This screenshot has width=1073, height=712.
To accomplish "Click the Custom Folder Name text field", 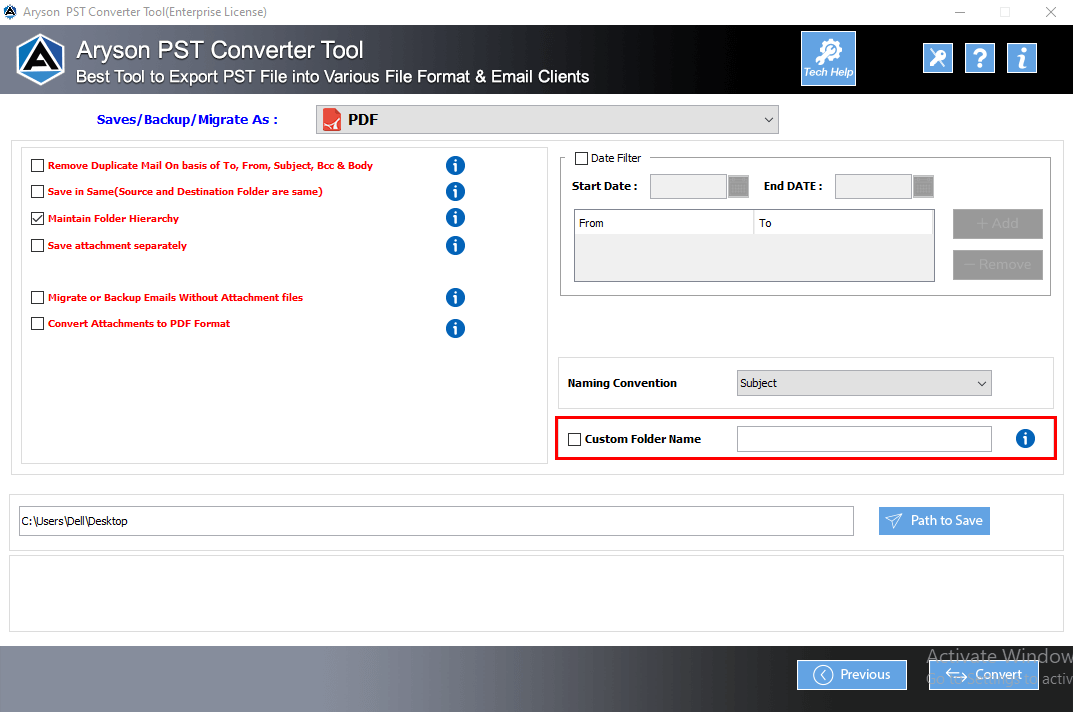I will [x=863, y=438].
